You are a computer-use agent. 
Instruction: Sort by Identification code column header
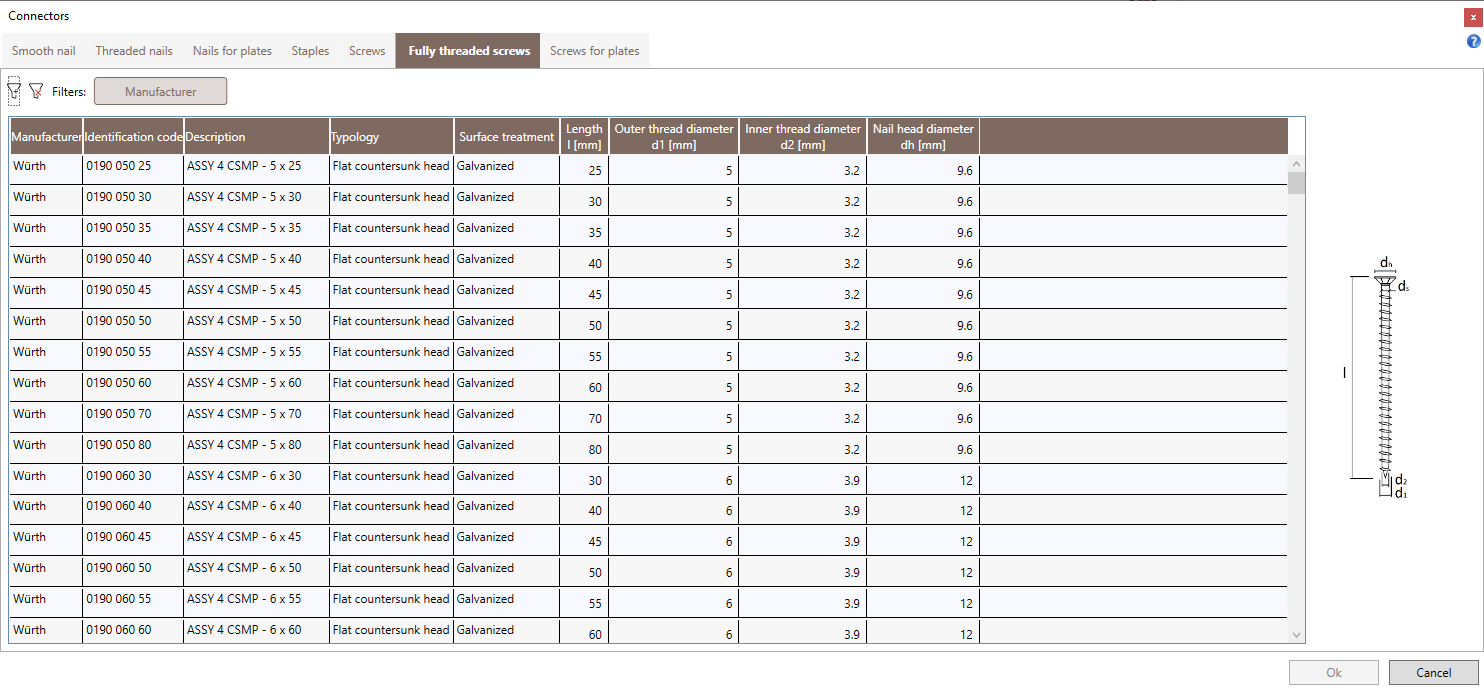134,137
